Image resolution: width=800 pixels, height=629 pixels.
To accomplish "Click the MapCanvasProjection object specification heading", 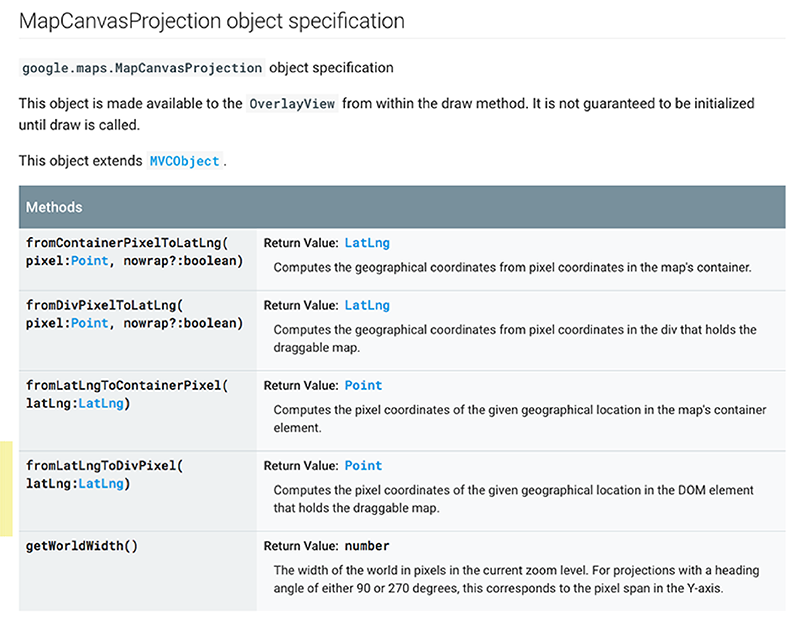I will pos(212,21).
